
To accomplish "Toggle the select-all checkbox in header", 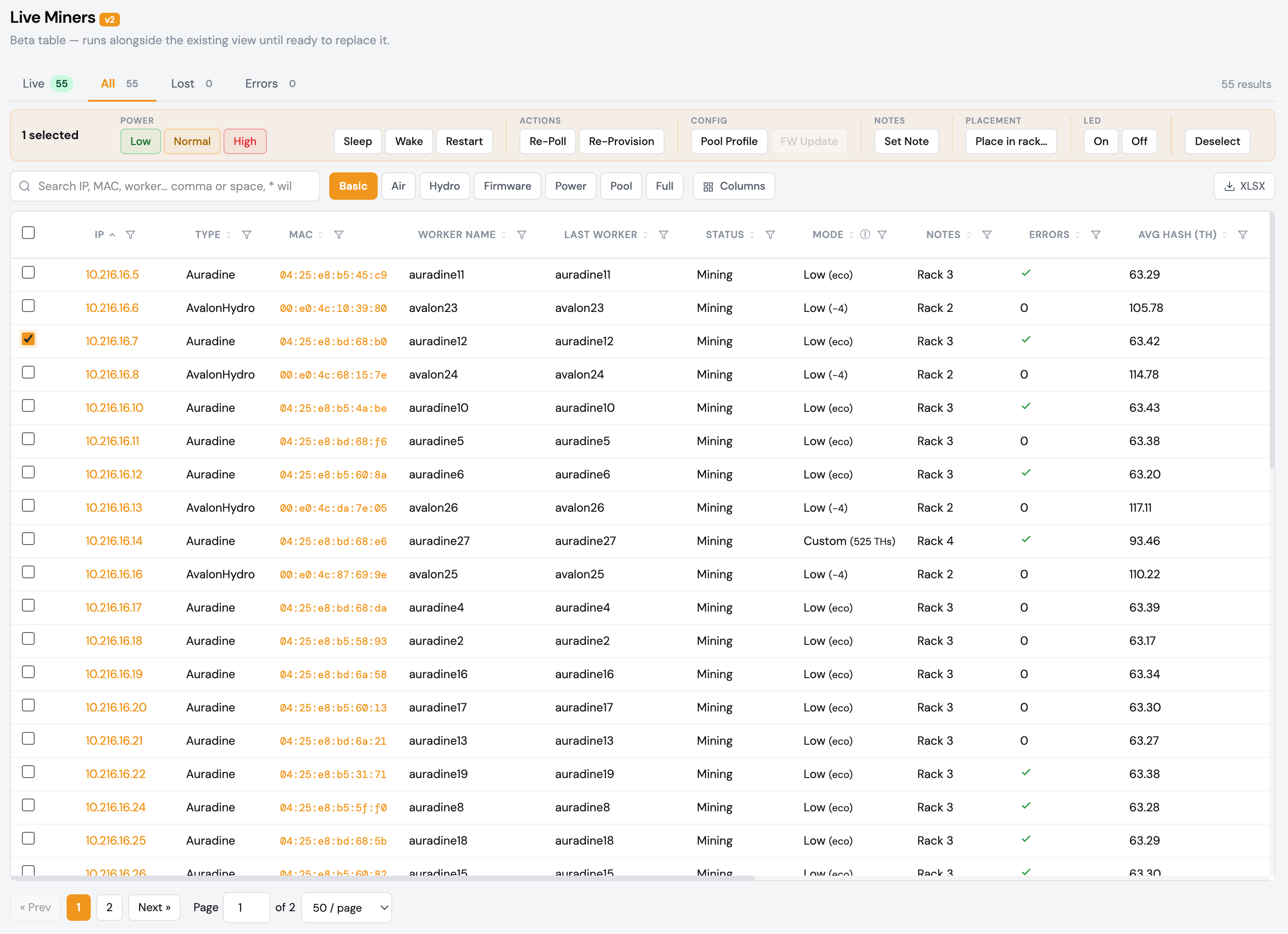I will [28, 233].
